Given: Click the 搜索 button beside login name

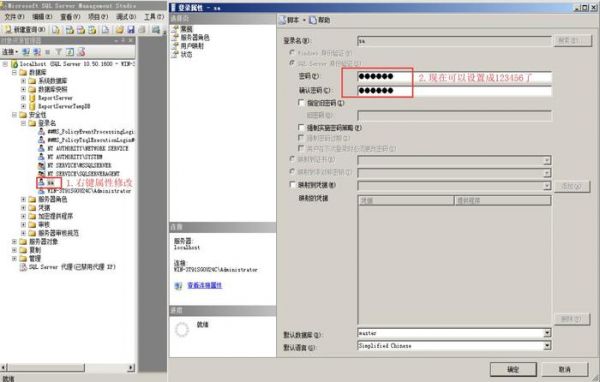Looking at the screenshot, I should pos(572,40).
